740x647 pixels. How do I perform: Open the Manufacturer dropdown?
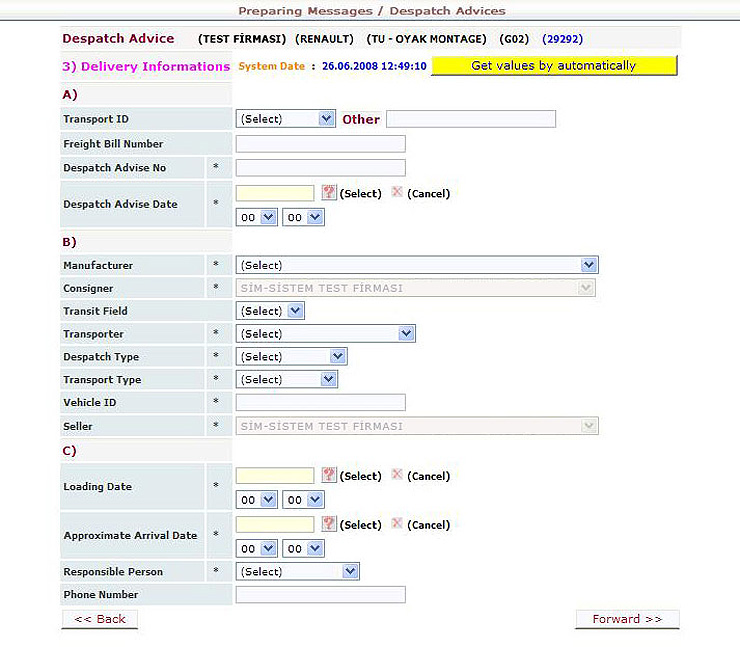click(x=417, y=265)
